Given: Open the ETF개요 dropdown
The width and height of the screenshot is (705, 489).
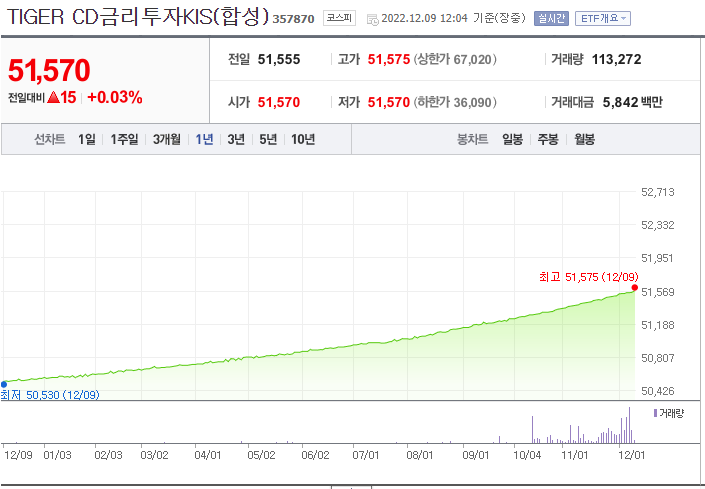Looking at the screenshot, I should pos(602,19).
